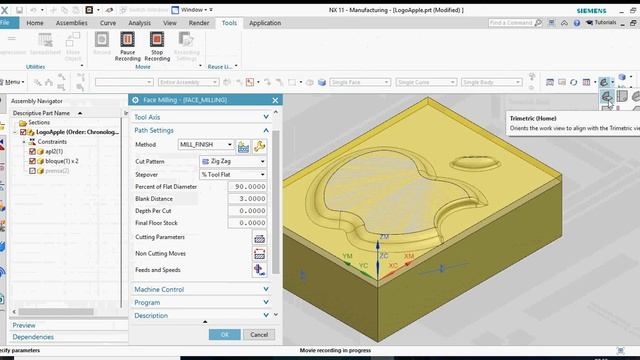Open the Single Curve dropdown
The height and width of the screenshot is (360, 640).
426,82
